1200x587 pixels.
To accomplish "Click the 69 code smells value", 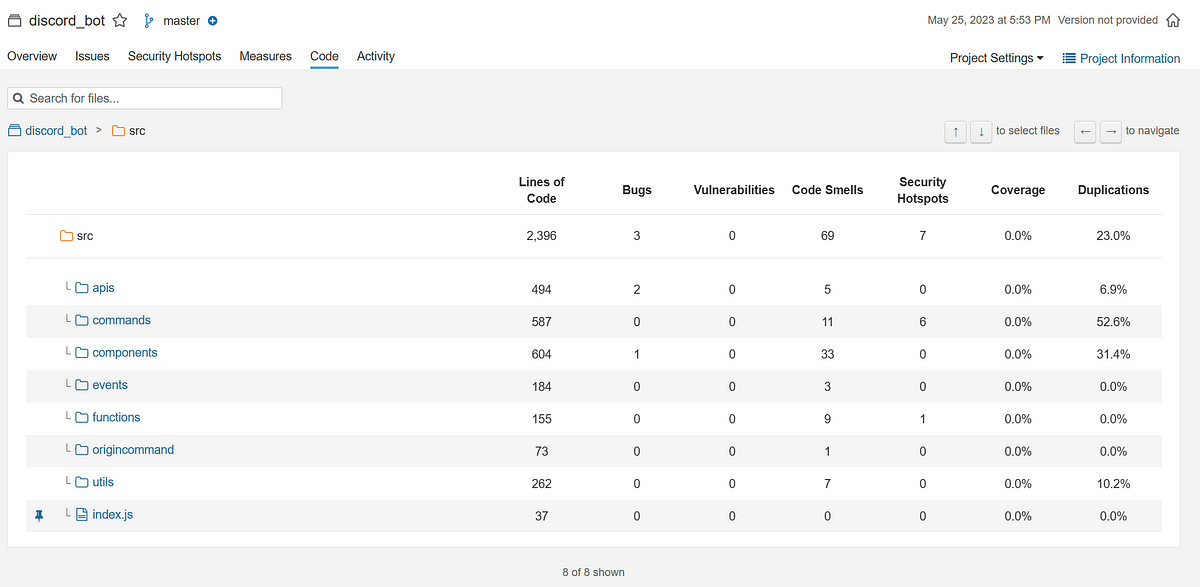I will (827, 236).
